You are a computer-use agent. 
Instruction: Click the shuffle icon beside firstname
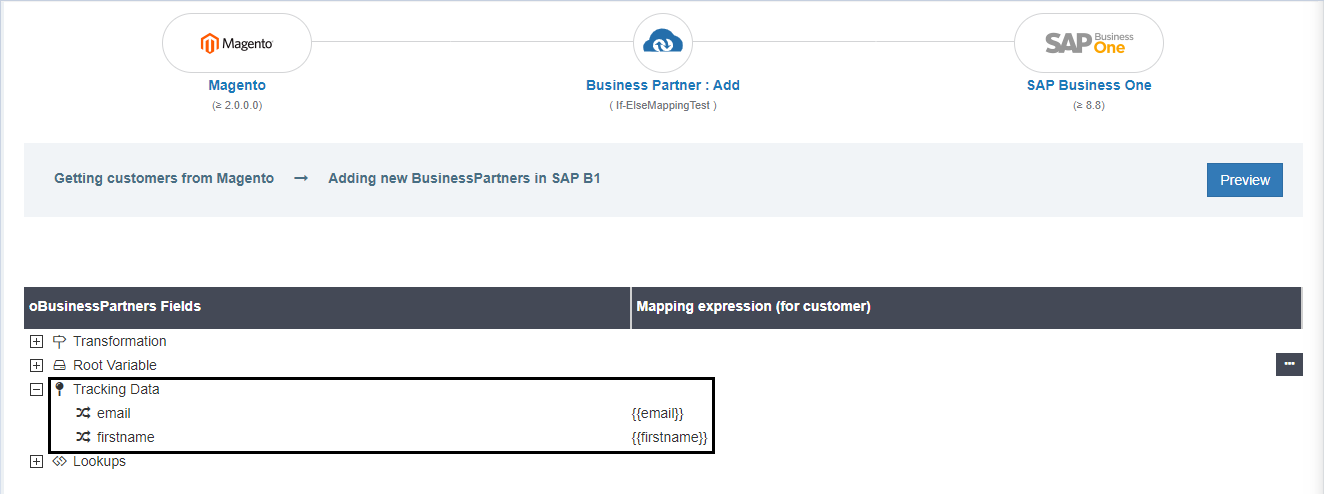[83, 437]
